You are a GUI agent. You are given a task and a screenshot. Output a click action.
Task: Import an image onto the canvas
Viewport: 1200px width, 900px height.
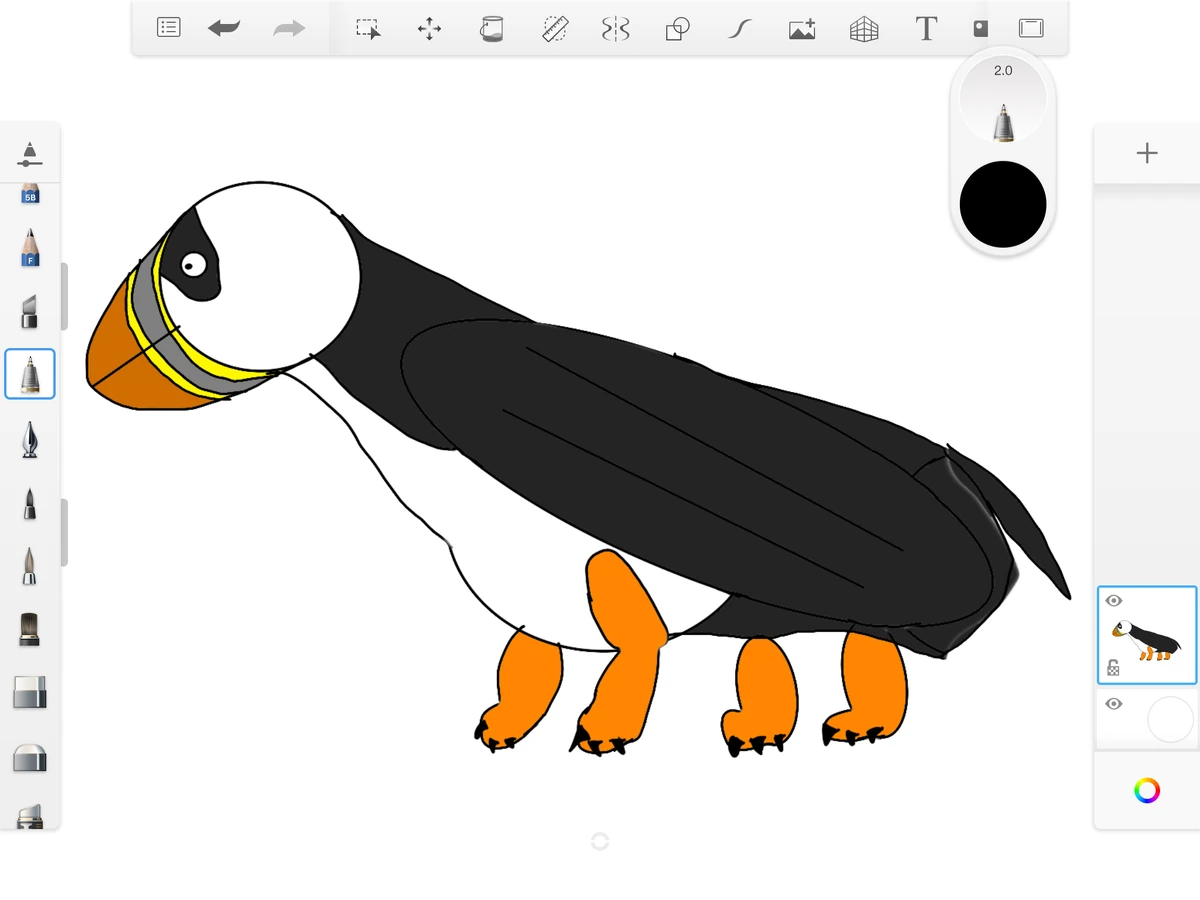801,29
